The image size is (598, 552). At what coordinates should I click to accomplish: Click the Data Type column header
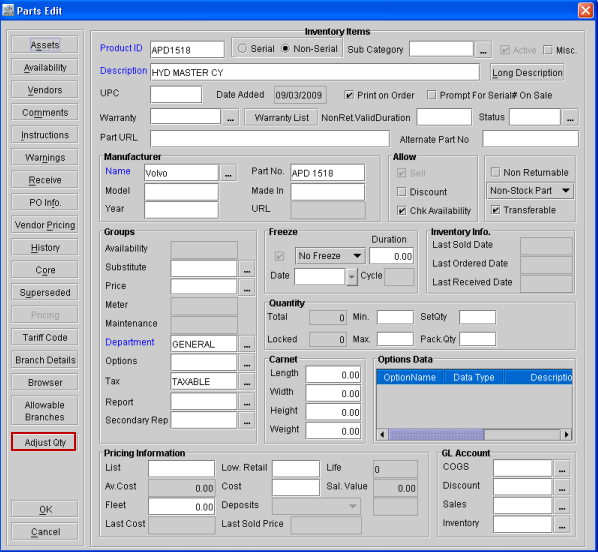pos(473,377)
